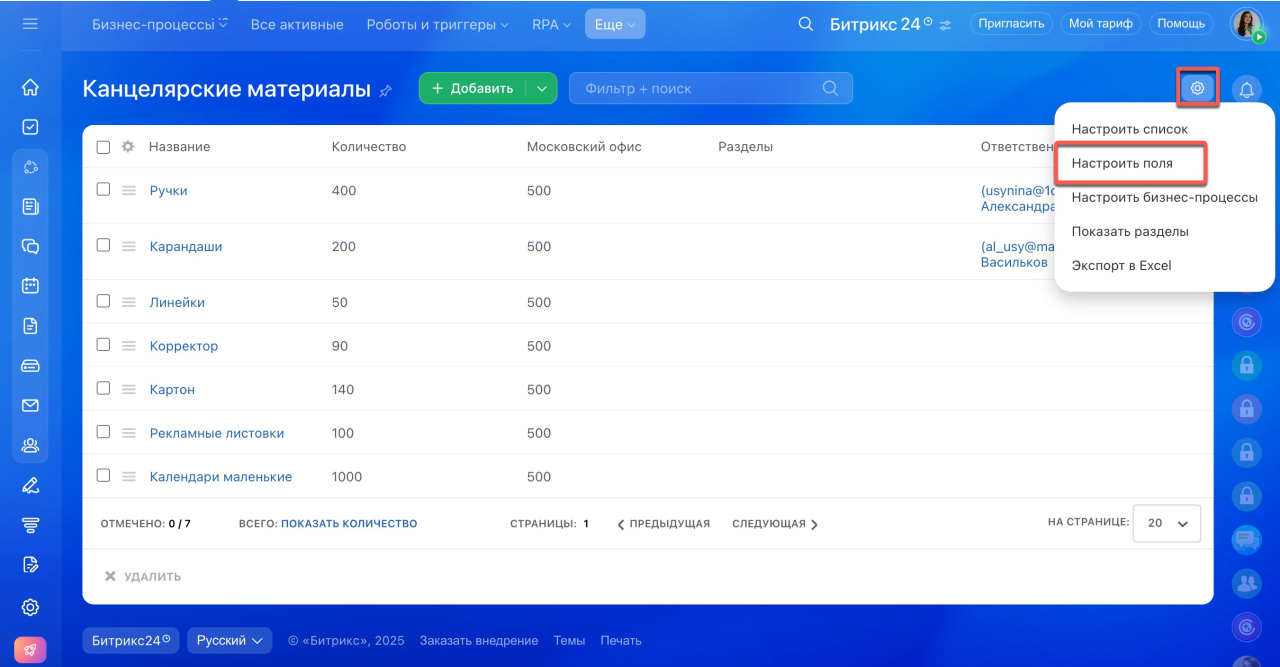Viewport: 1280px width, 667px height.
Task: Expand the Добавить button dropdown arrow
Action: 541,88
